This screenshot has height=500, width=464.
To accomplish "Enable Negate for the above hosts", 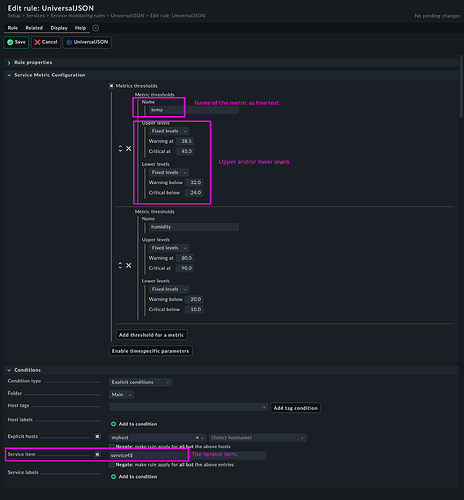I will (112, 447).
